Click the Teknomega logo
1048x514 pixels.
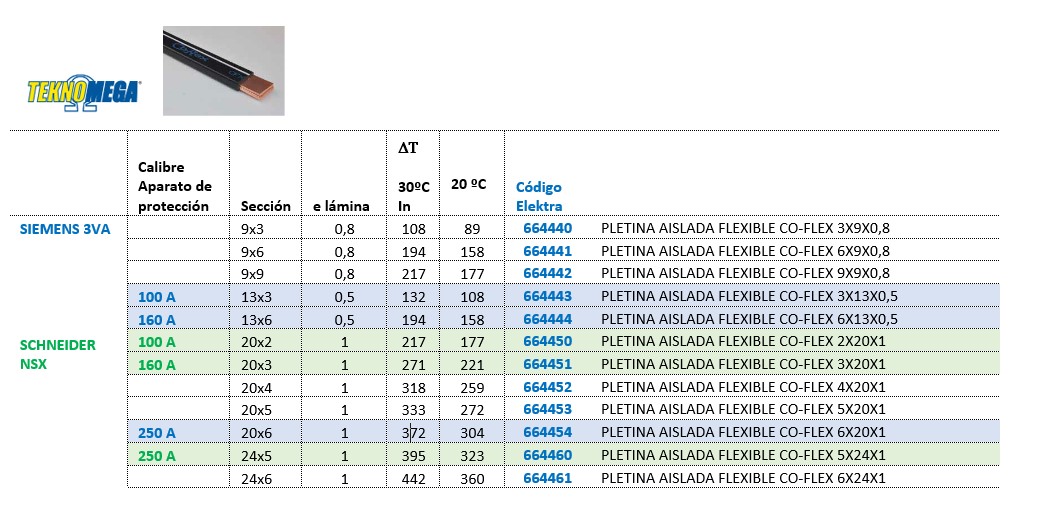point(84,93)
